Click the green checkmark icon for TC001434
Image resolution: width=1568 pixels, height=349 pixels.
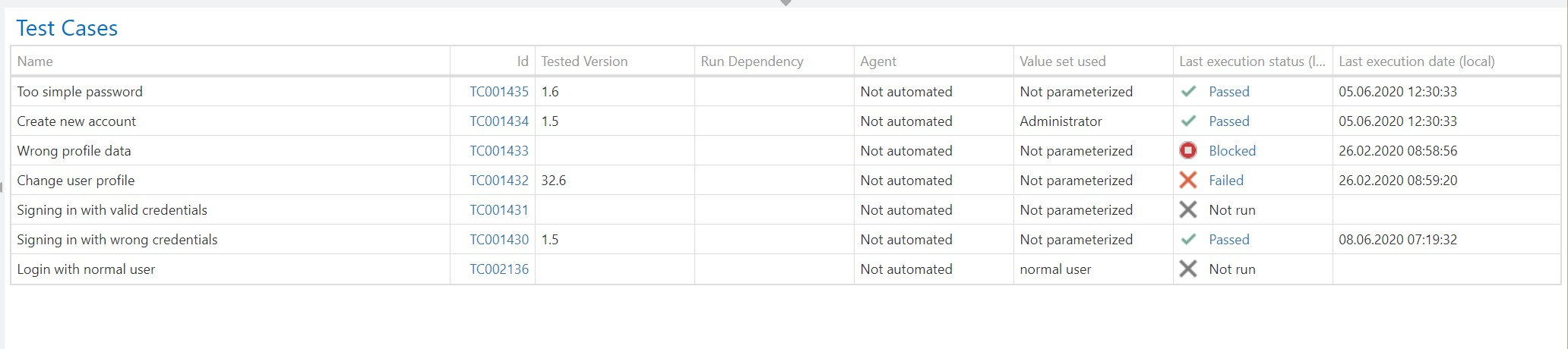click(x=1188, y=121)
